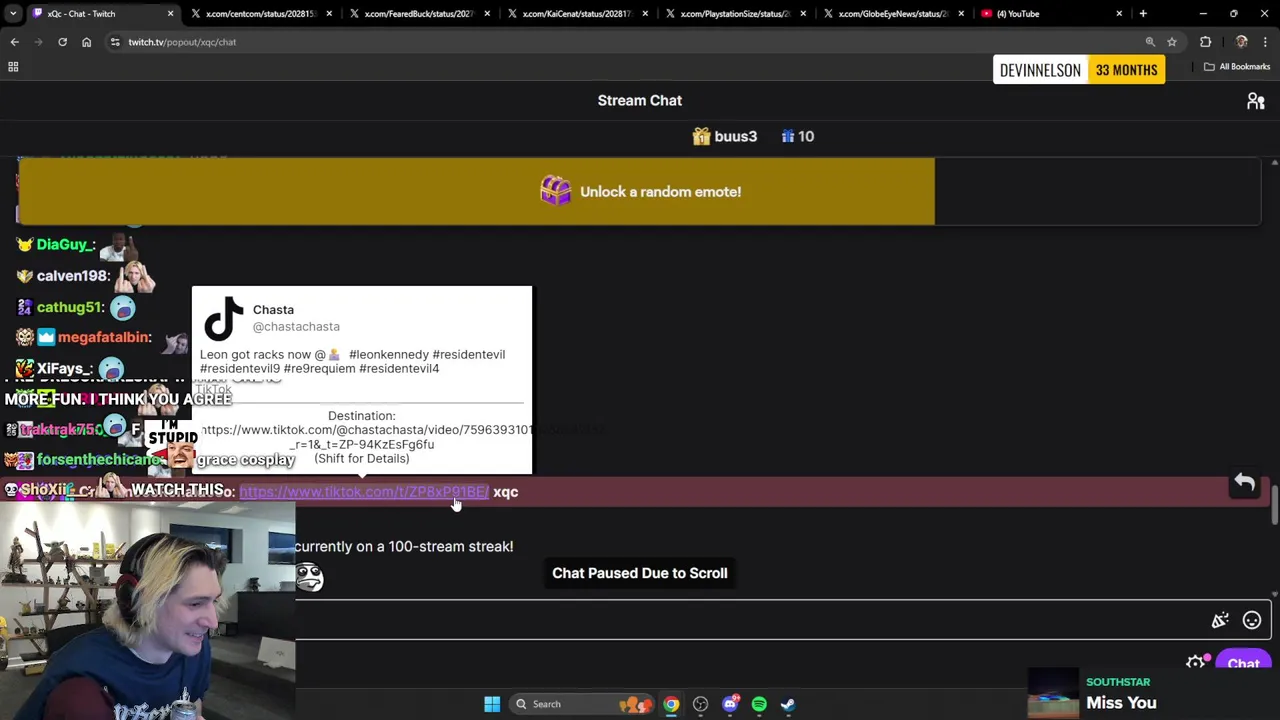Click the reply arrow on highlighted message
The width and height of the screenshot is (1280, 720).
[x=1244, y=483]
